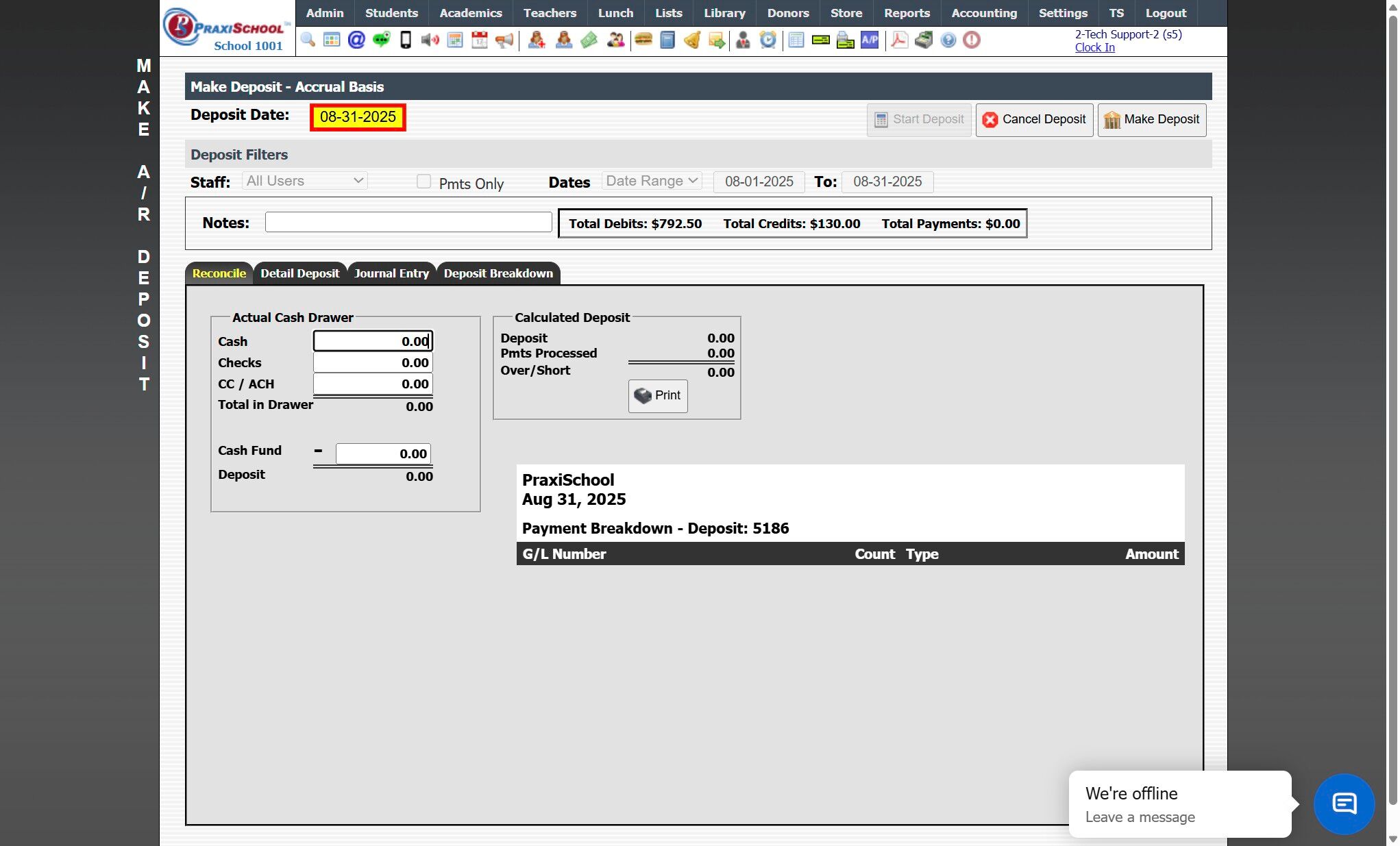This screenshot has width=1400, height=846.
Task: Open the email @ icon
Action: tap(356, 40)
